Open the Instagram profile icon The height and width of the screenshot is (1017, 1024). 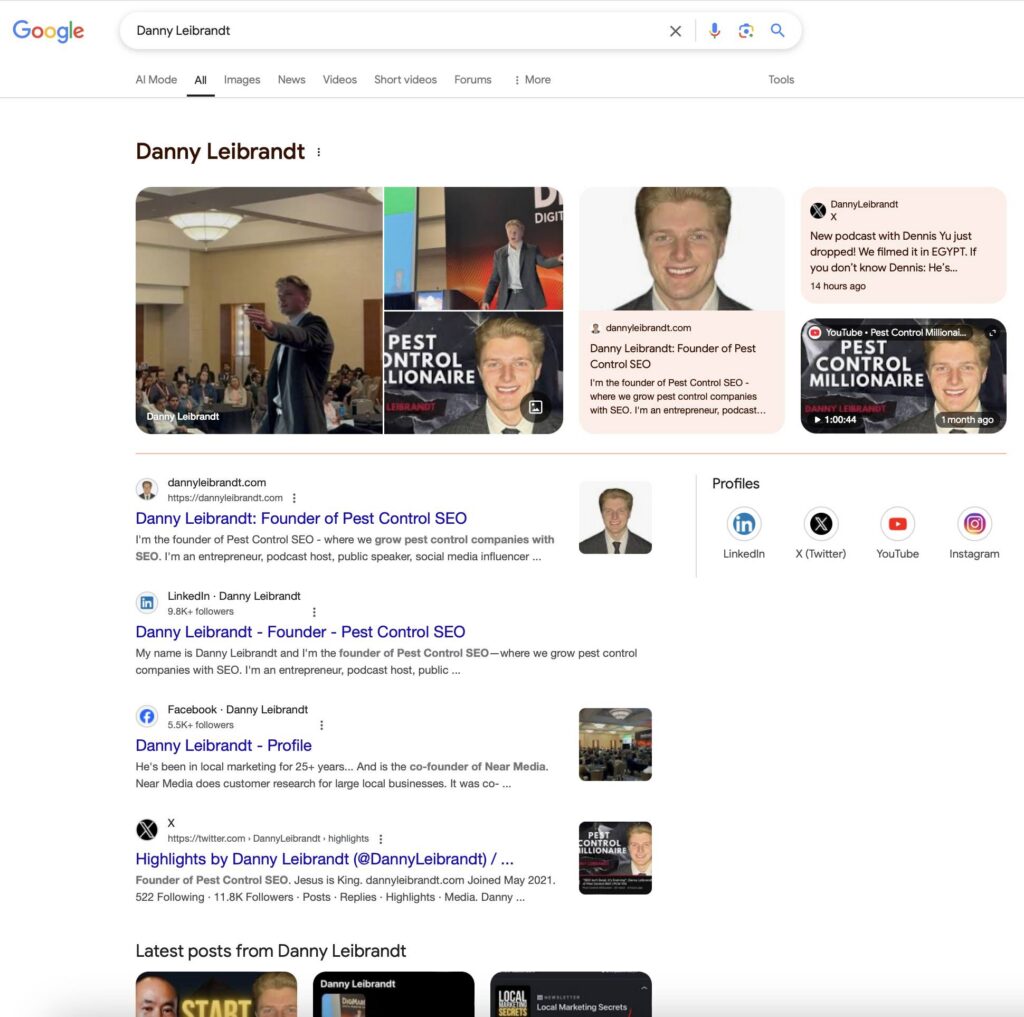point(974,524)
